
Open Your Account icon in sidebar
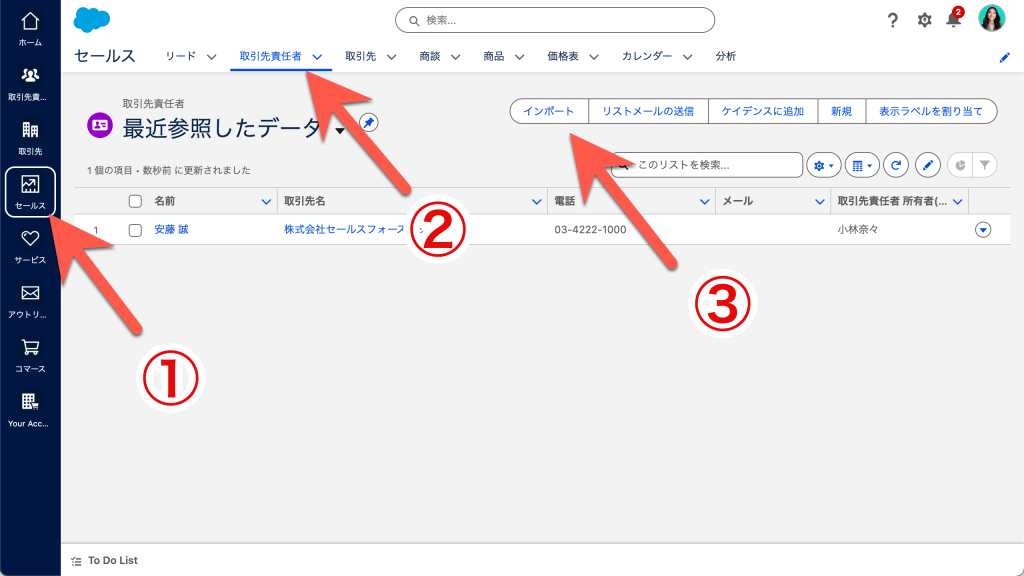(x=30, y=409)
